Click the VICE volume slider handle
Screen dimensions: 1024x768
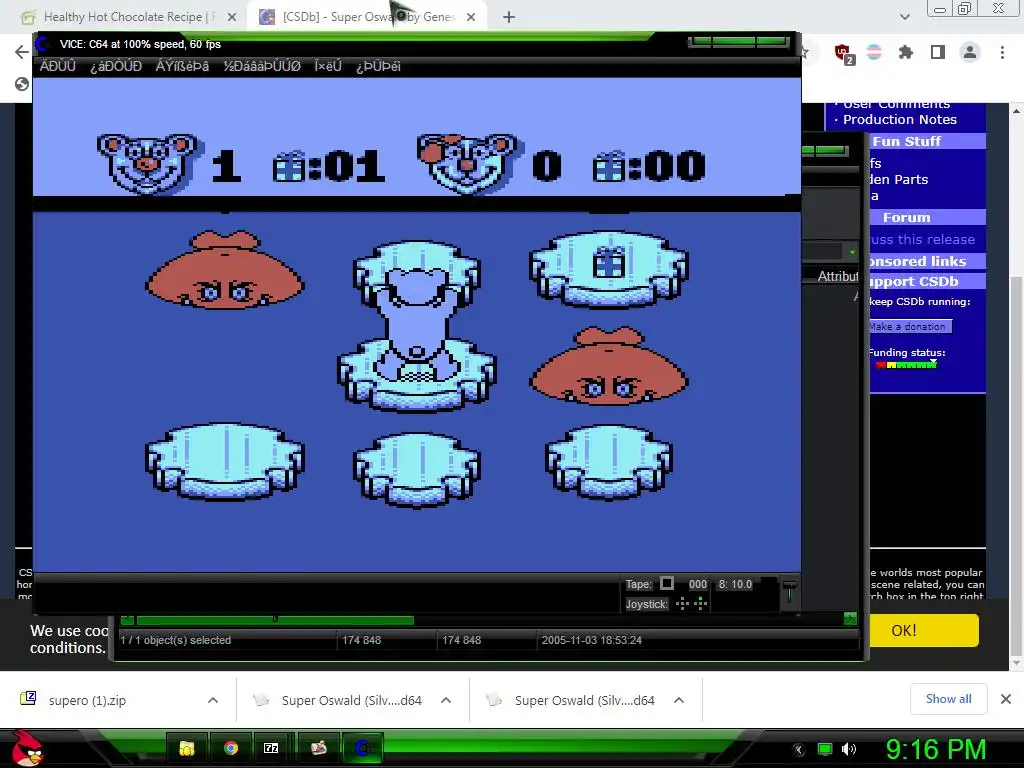point(790,586)
